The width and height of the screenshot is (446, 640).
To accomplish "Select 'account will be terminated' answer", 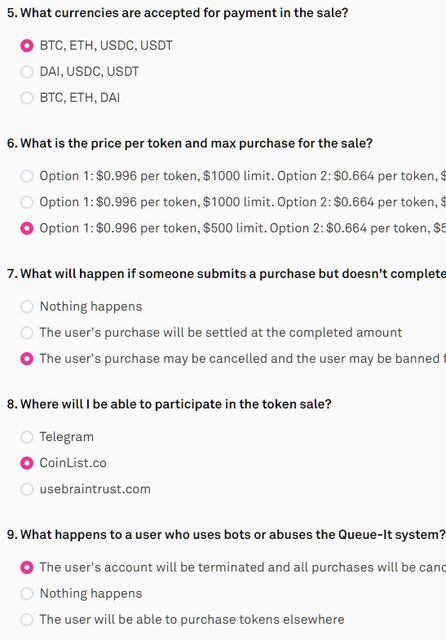I will pos(27,567).
